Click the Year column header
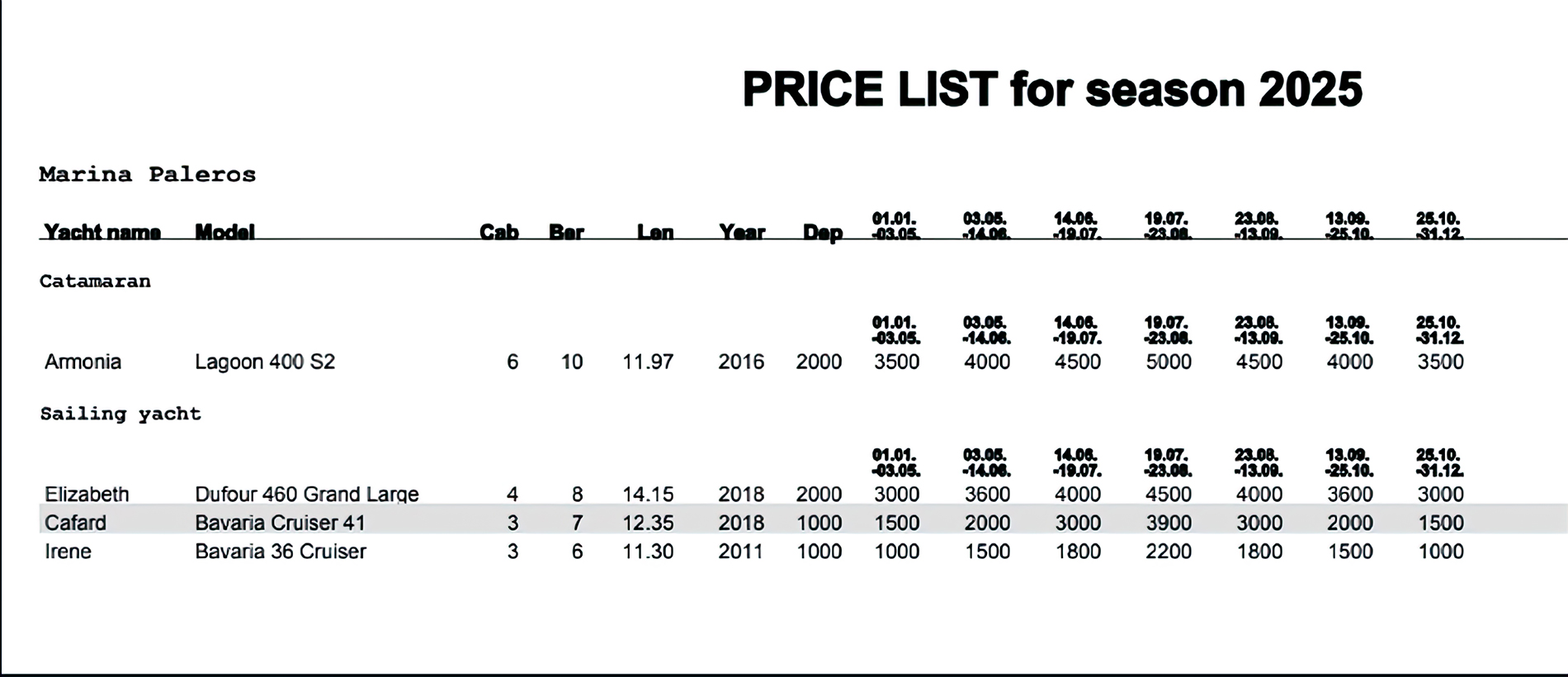Viewport: 1568px width, 677px height. (742, 232)
